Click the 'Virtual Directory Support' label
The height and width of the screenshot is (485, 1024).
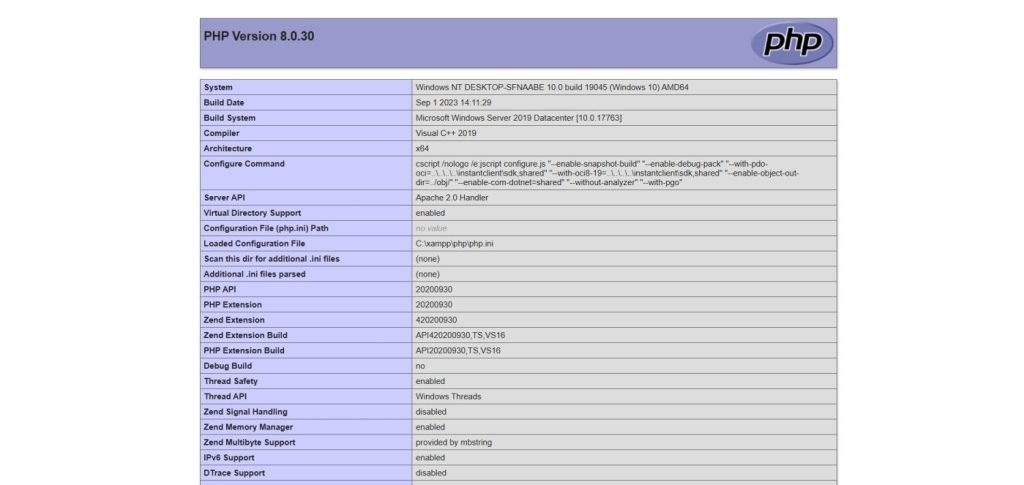pyautogui.click(x=252, y=213)
